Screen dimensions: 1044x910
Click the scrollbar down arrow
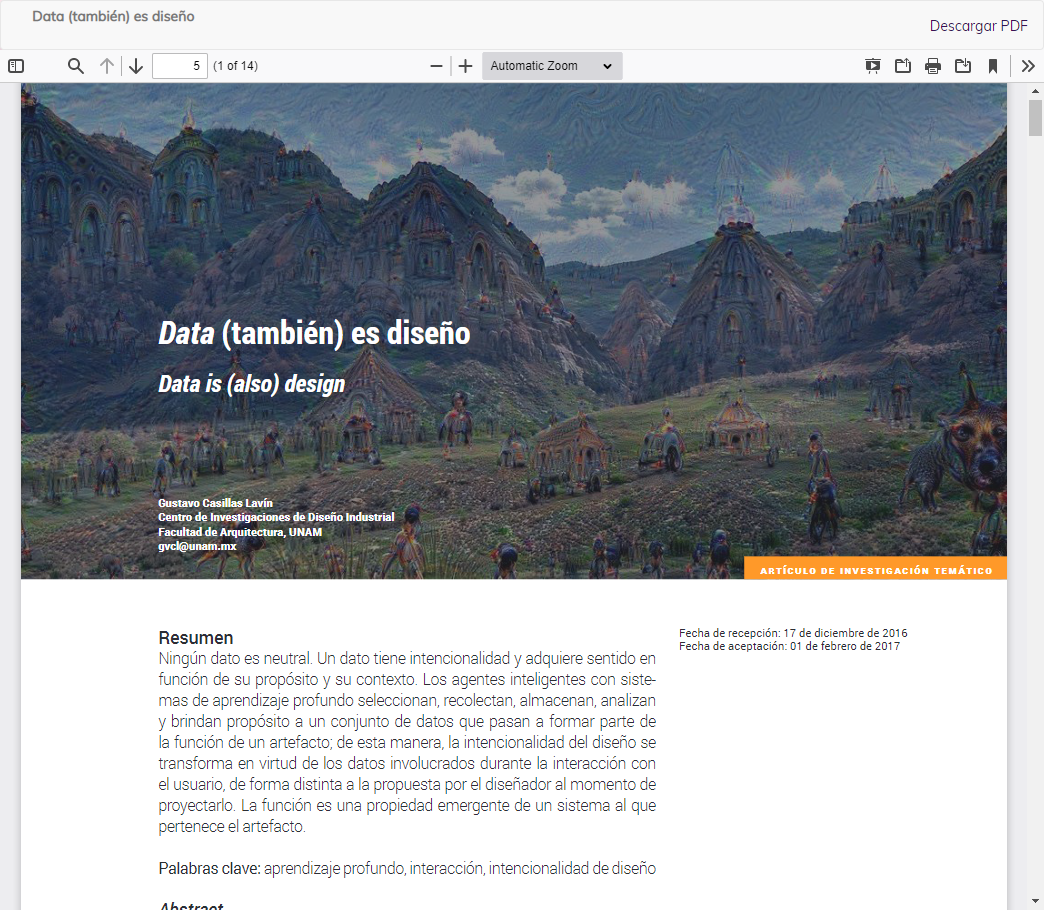[x=1035, y=902]
